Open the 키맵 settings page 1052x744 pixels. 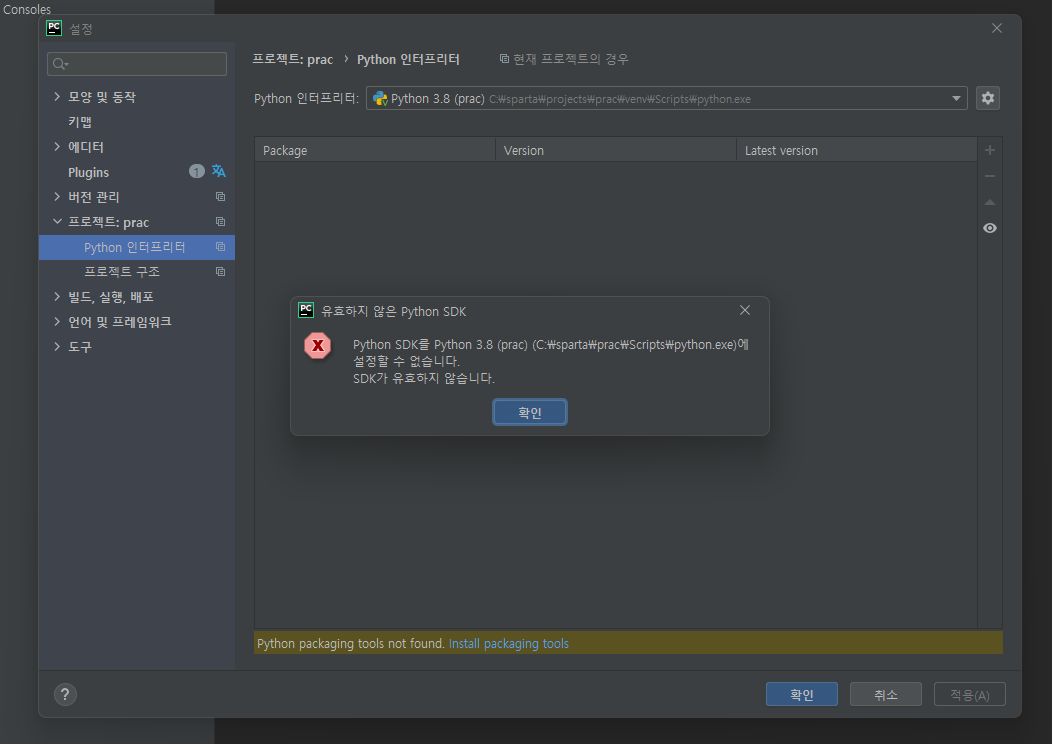(x=80, y=122)
